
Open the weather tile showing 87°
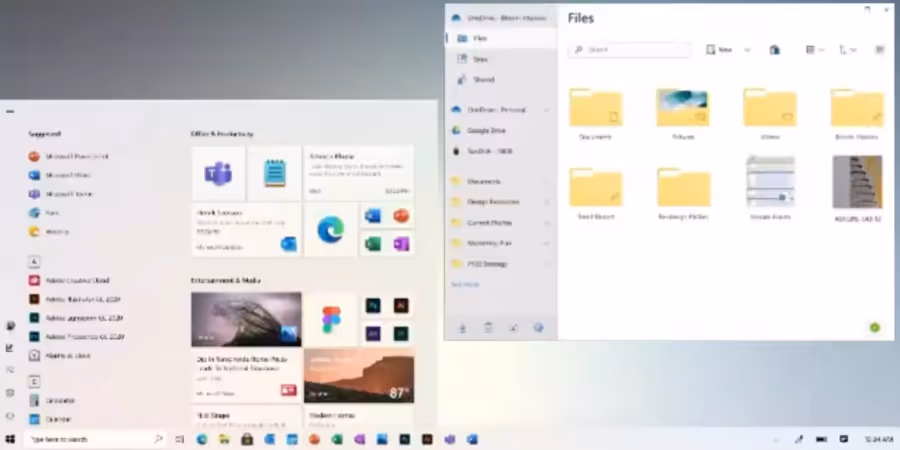coord(359,375)
